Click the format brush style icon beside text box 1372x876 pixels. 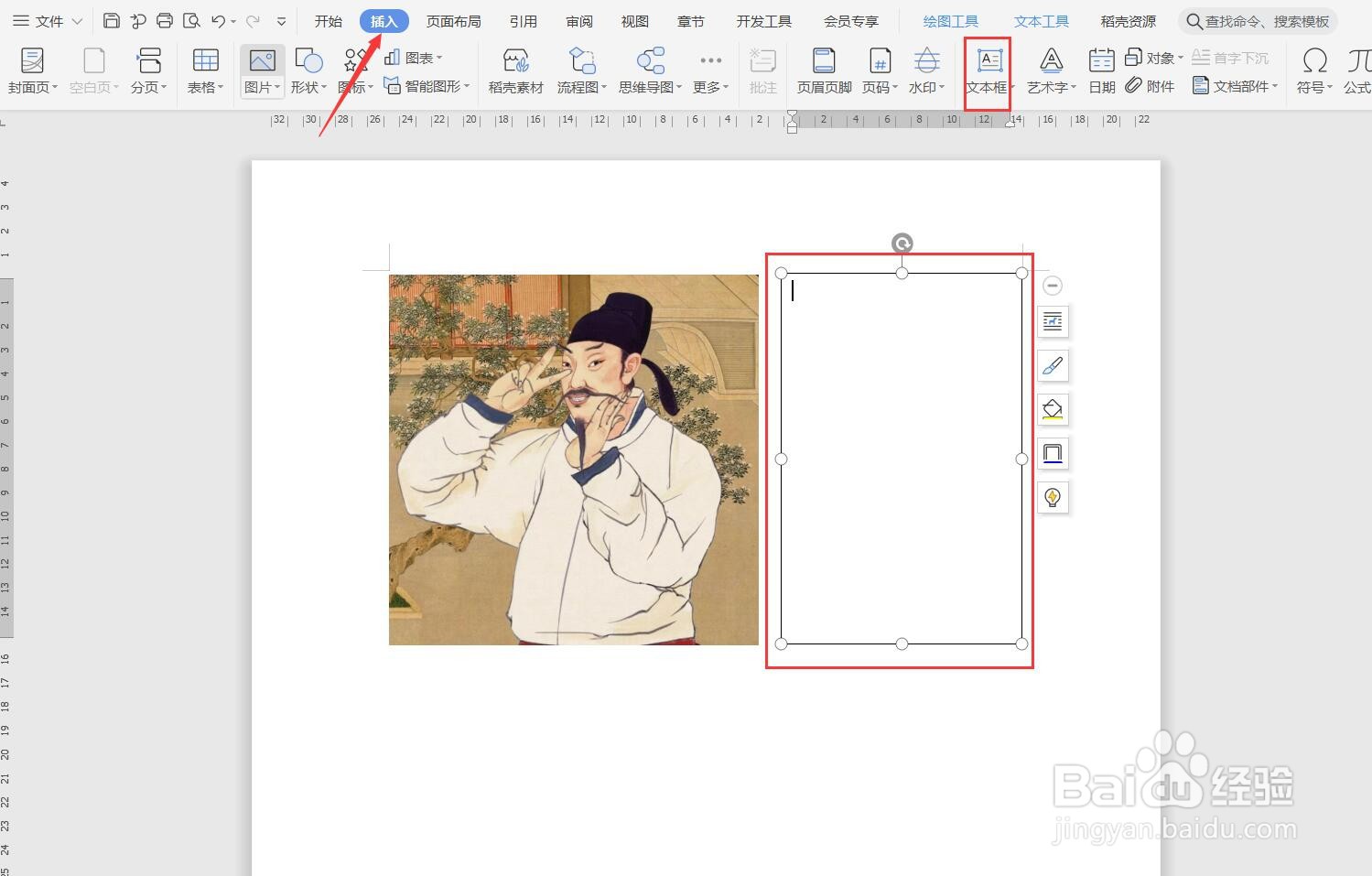click(1053, 365)
